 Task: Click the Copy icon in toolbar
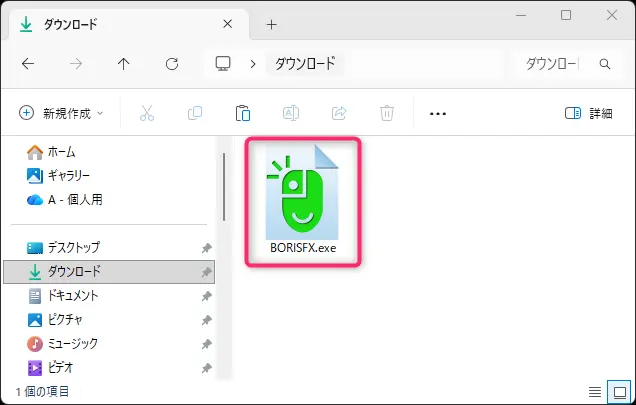click(195, 113)
